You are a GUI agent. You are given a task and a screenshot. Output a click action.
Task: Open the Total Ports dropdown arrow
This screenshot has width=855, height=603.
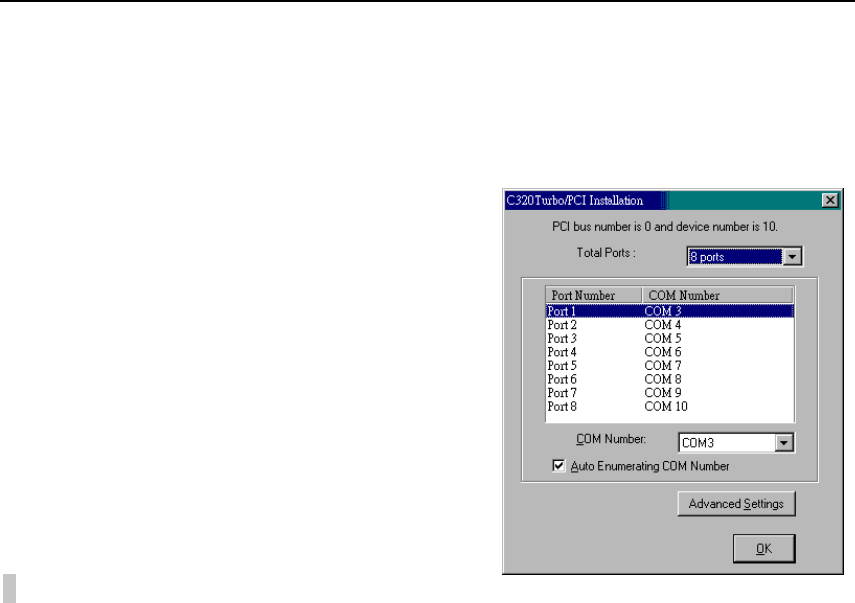pyautogui.click(x=792, y=256)
